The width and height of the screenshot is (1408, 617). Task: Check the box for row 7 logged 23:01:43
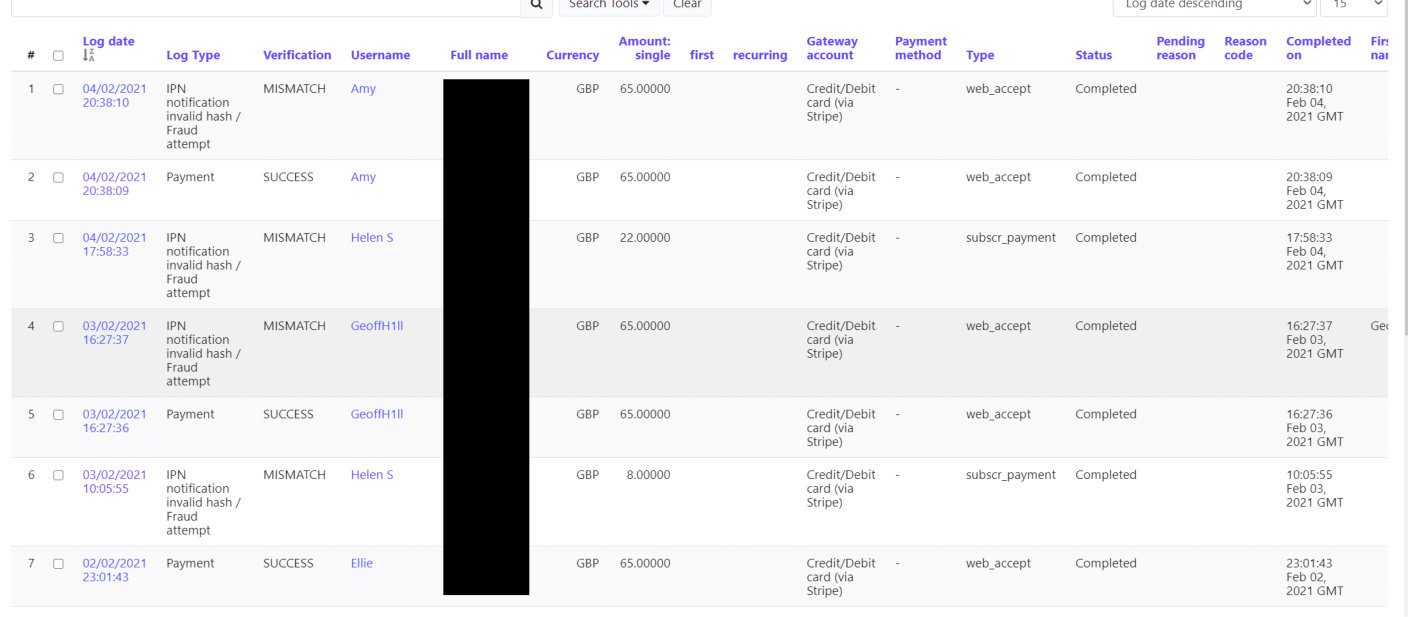click(x=58, y=563)
